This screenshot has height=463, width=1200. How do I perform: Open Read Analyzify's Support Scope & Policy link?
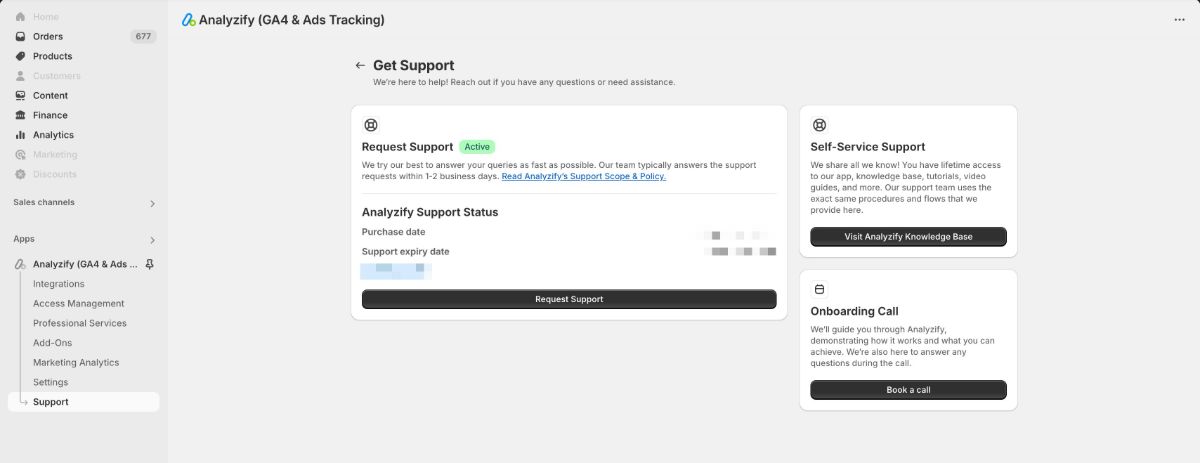pos(584,176)
